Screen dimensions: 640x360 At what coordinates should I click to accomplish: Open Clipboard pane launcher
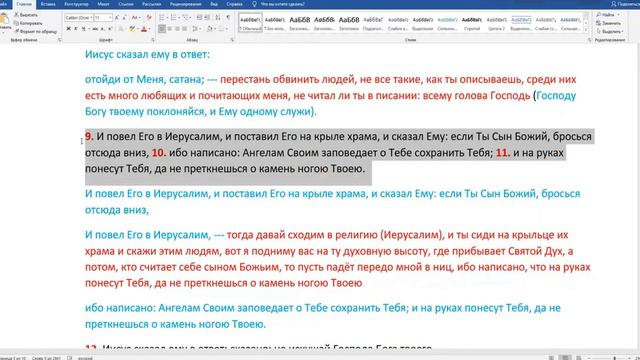[x=60, y=40]
